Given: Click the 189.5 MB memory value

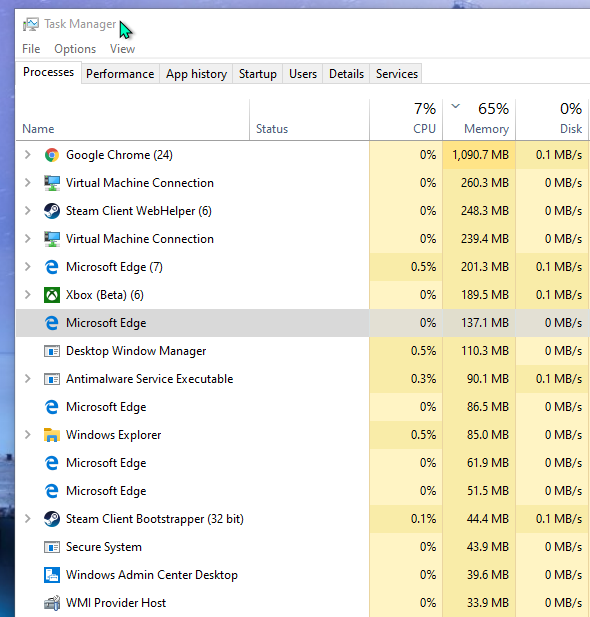Looking at the screenshot, I should tap(485, 295).
